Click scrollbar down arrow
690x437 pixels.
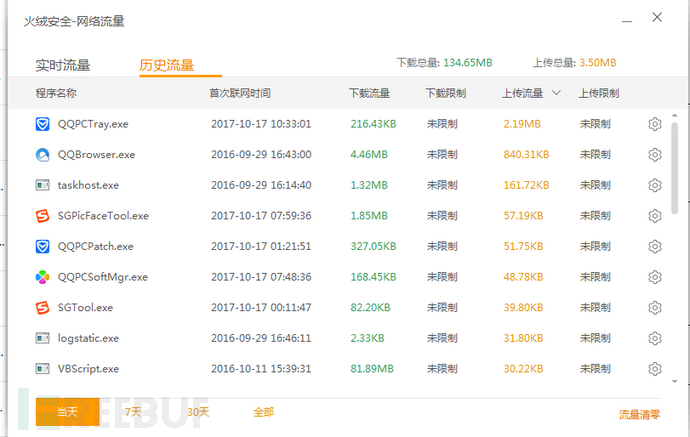[675, 382]
